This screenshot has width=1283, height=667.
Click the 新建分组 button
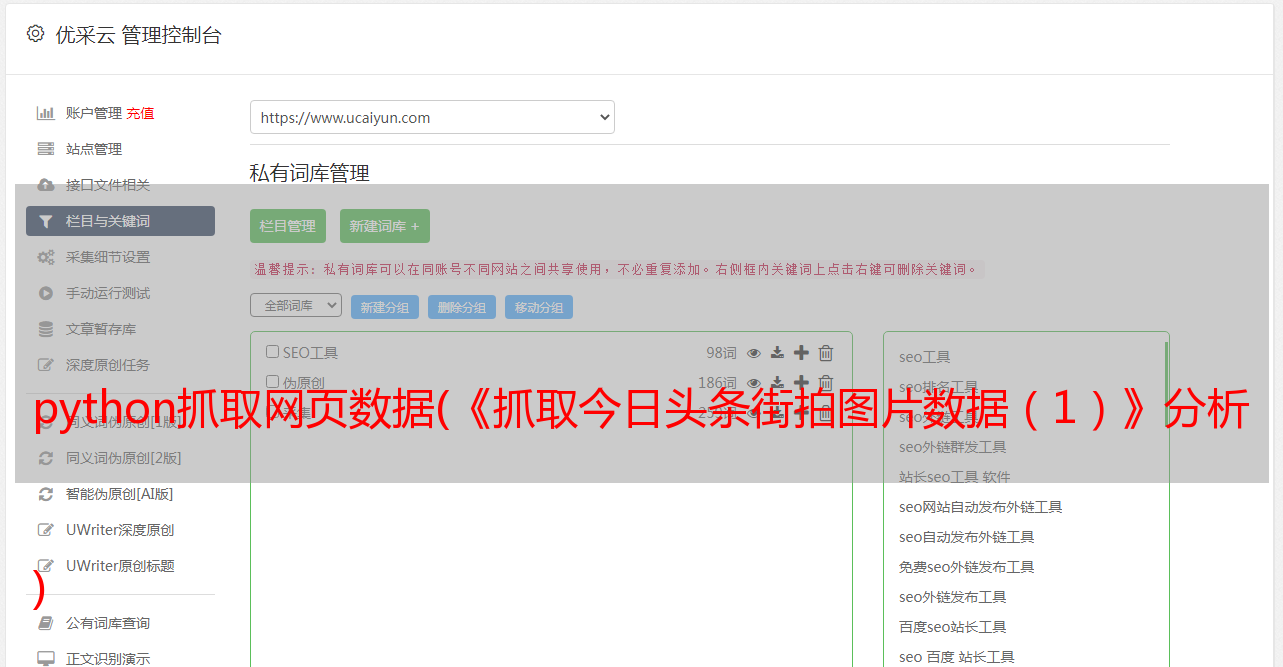point(385,307)
